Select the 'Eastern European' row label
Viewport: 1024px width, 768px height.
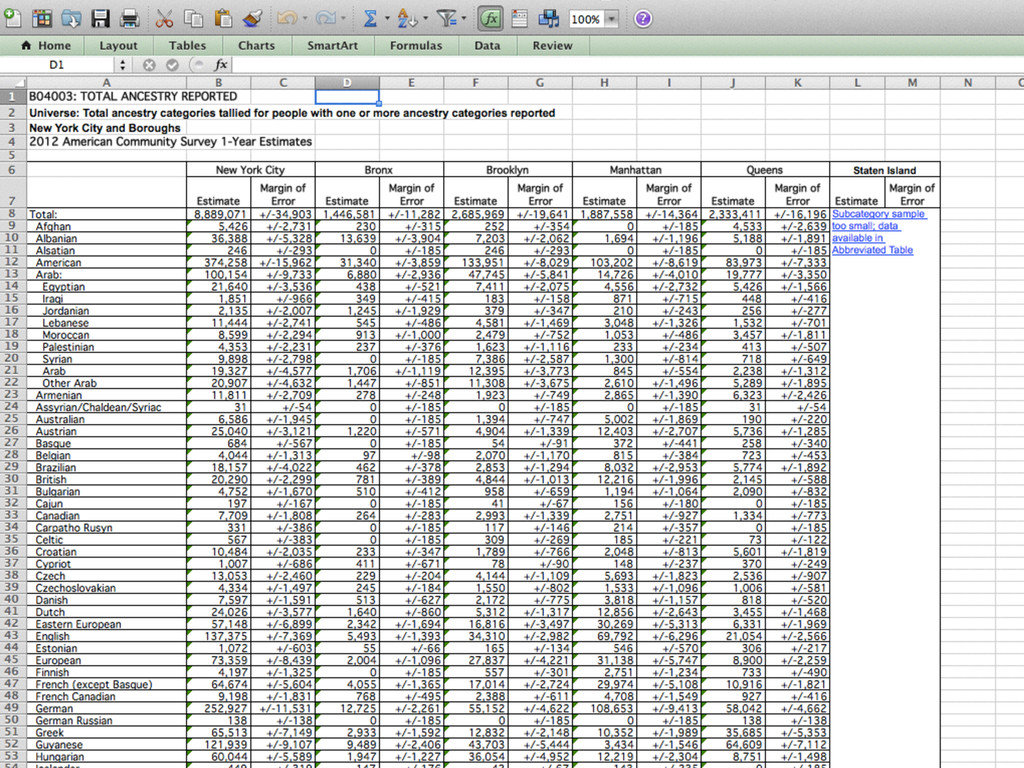[x=106, y=624]
